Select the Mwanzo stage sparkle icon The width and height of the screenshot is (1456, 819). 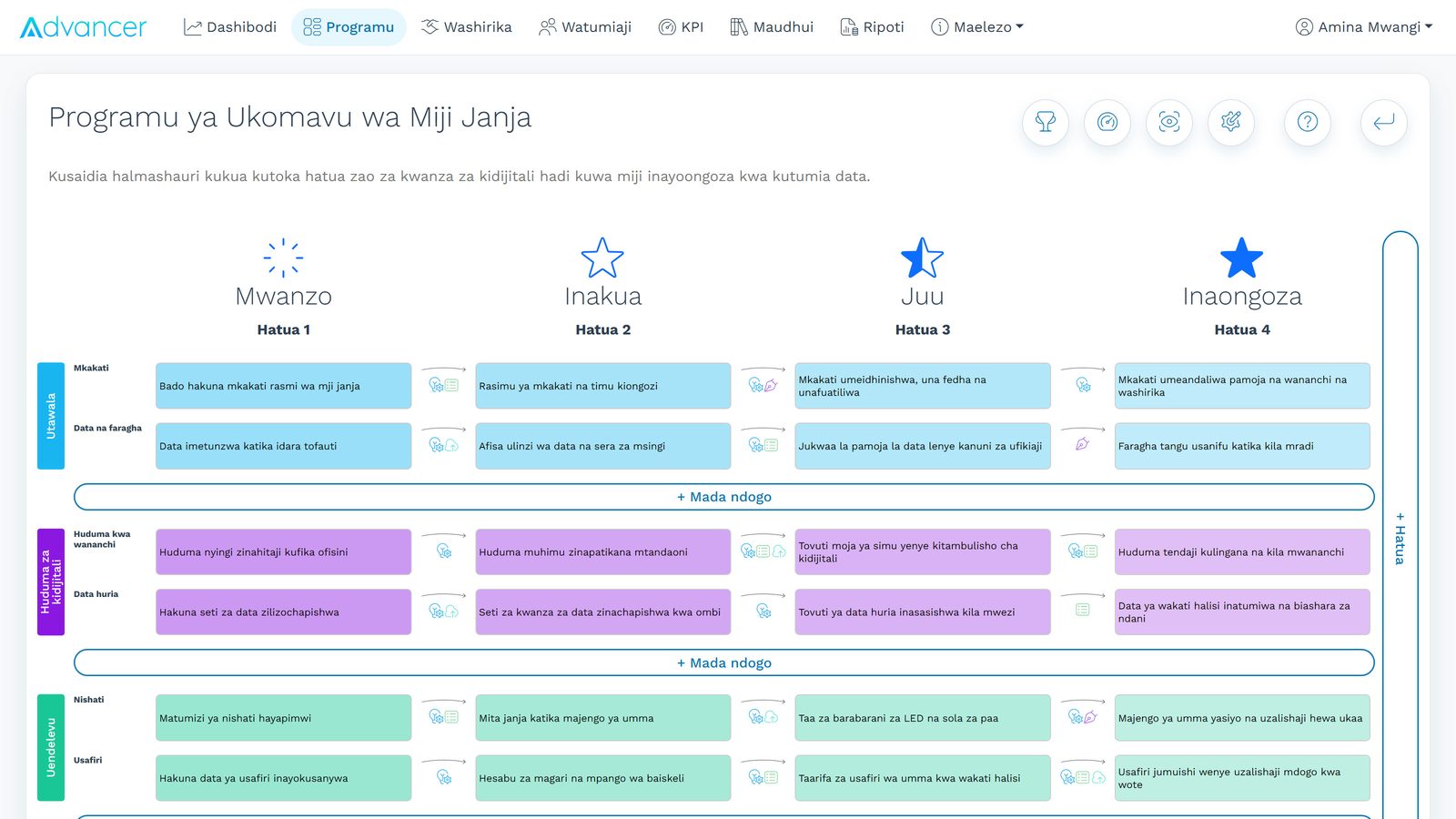coord(283,258)
